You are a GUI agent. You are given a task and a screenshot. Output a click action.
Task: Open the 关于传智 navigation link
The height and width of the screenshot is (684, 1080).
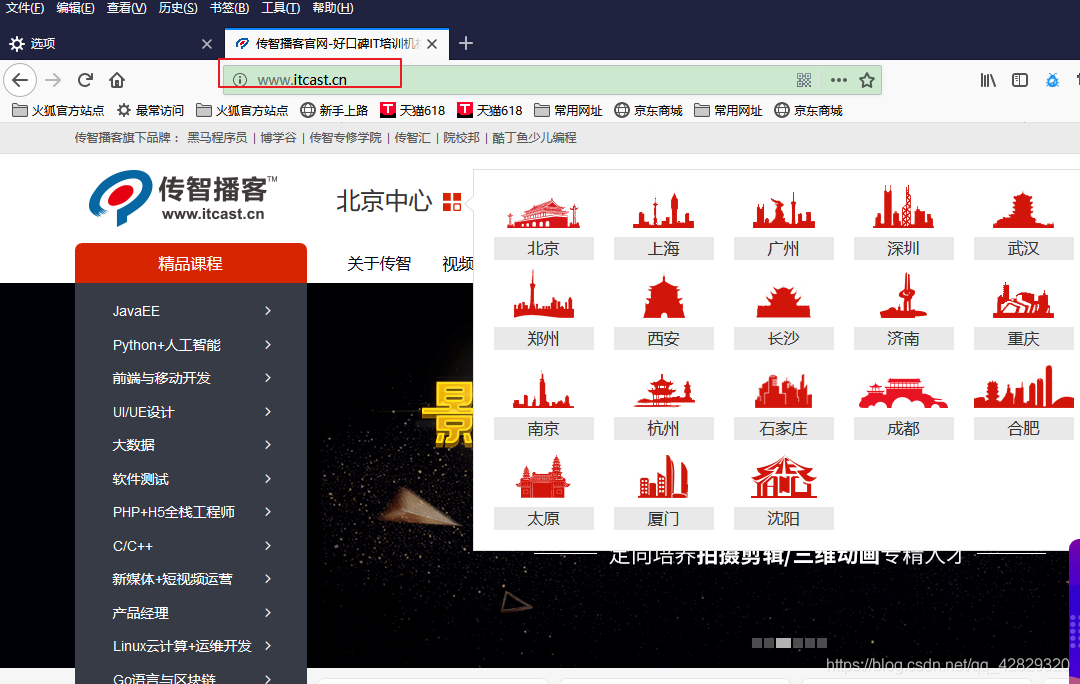[379, 263]
